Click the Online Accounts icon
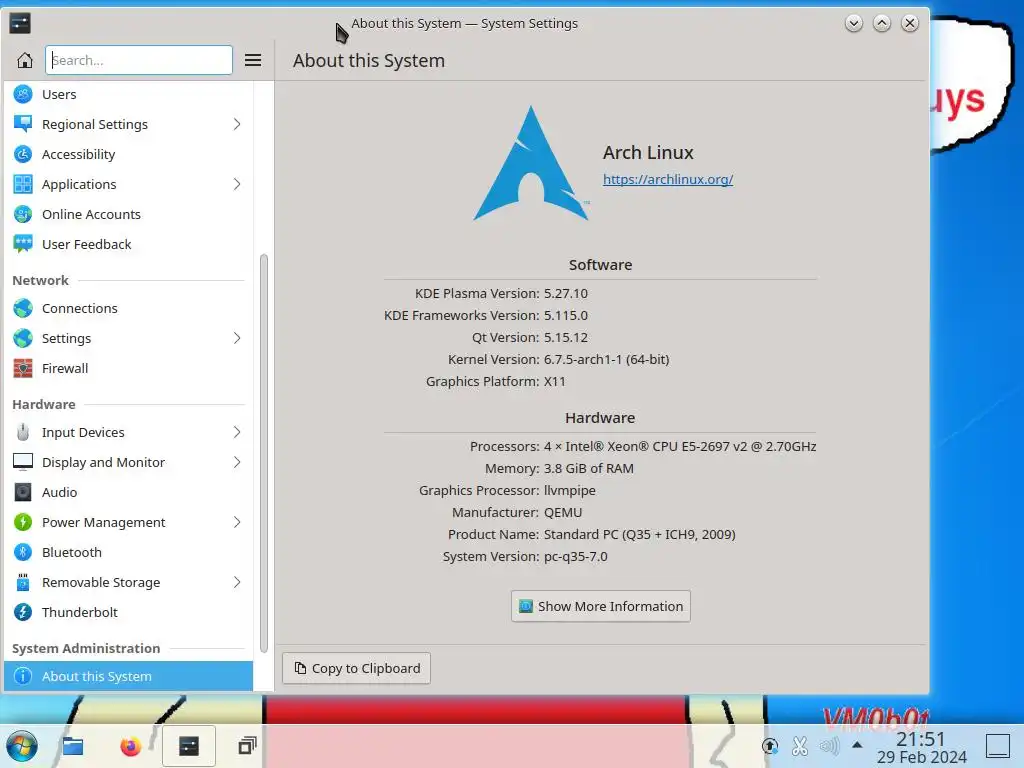The image size is (1024, 768). click(x=23, y=214)
